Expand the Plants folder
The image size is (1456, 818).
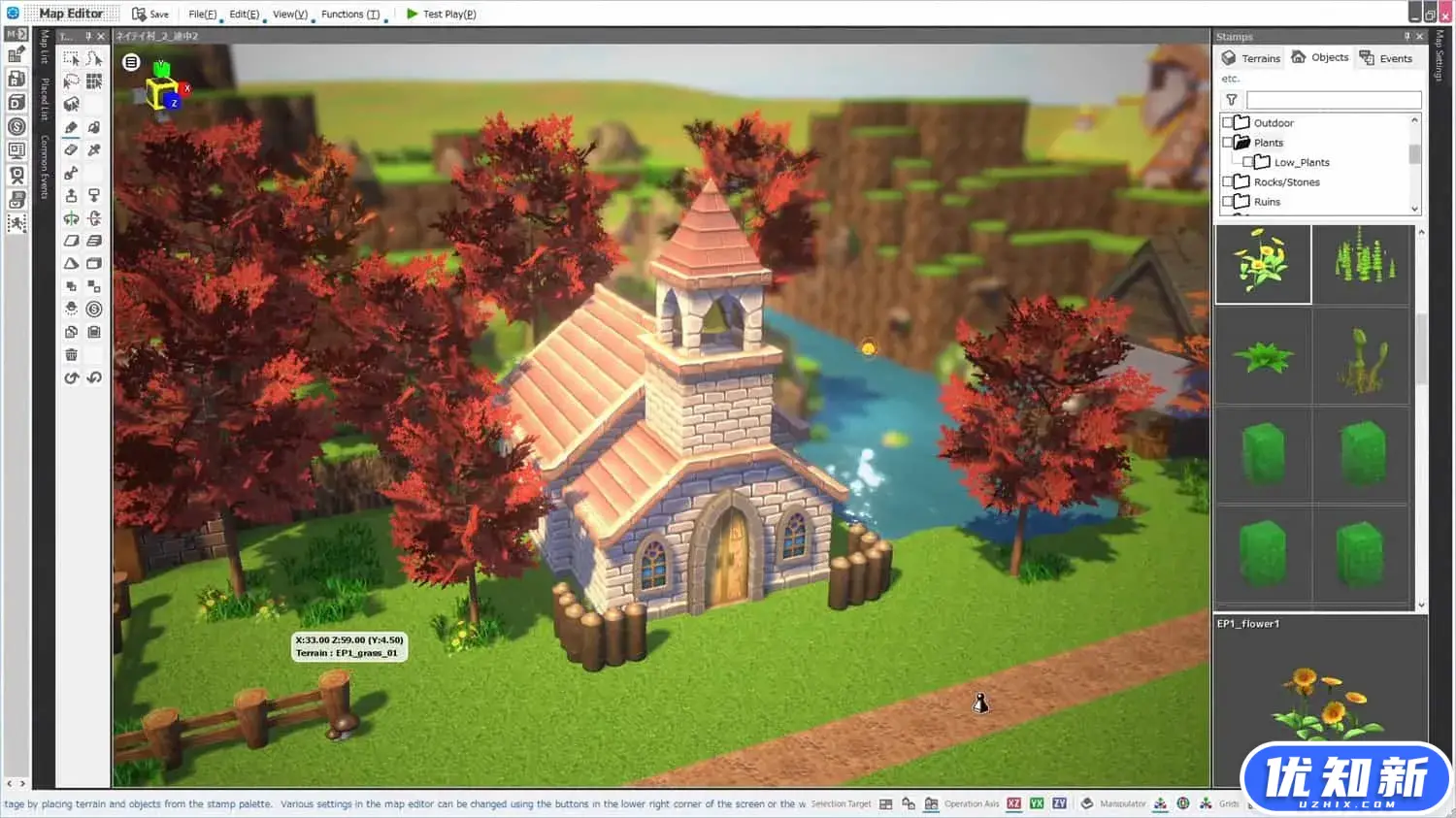(1241, 142)
